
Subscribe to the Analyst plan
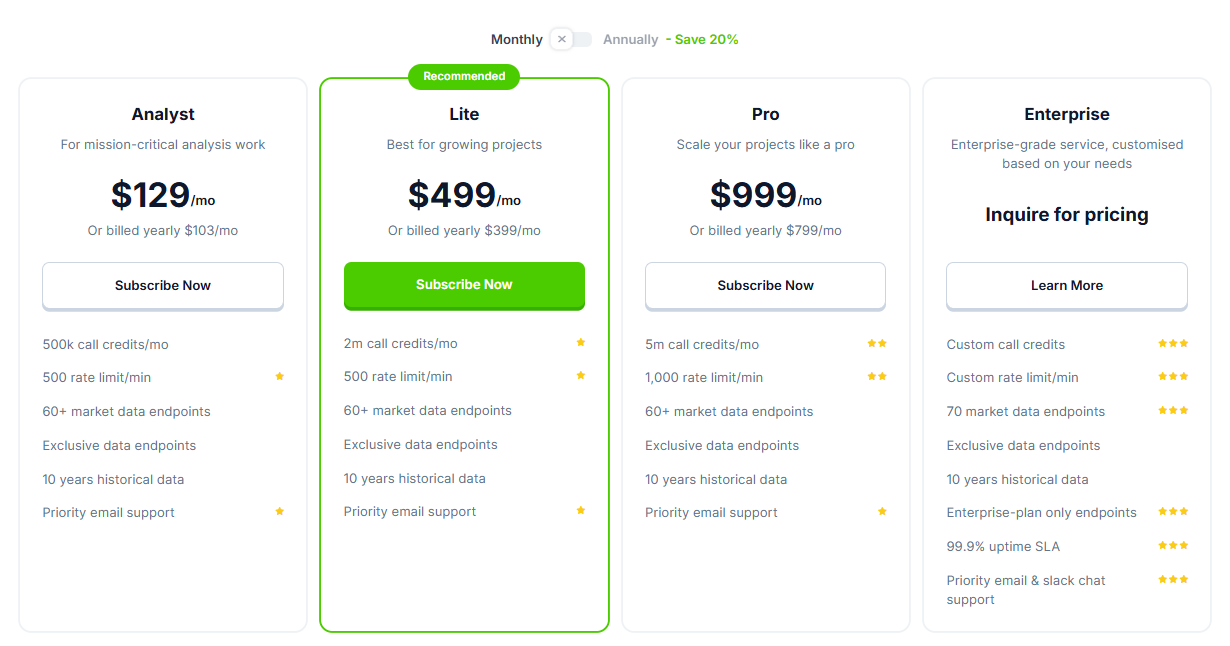click(x=163, y=286)
